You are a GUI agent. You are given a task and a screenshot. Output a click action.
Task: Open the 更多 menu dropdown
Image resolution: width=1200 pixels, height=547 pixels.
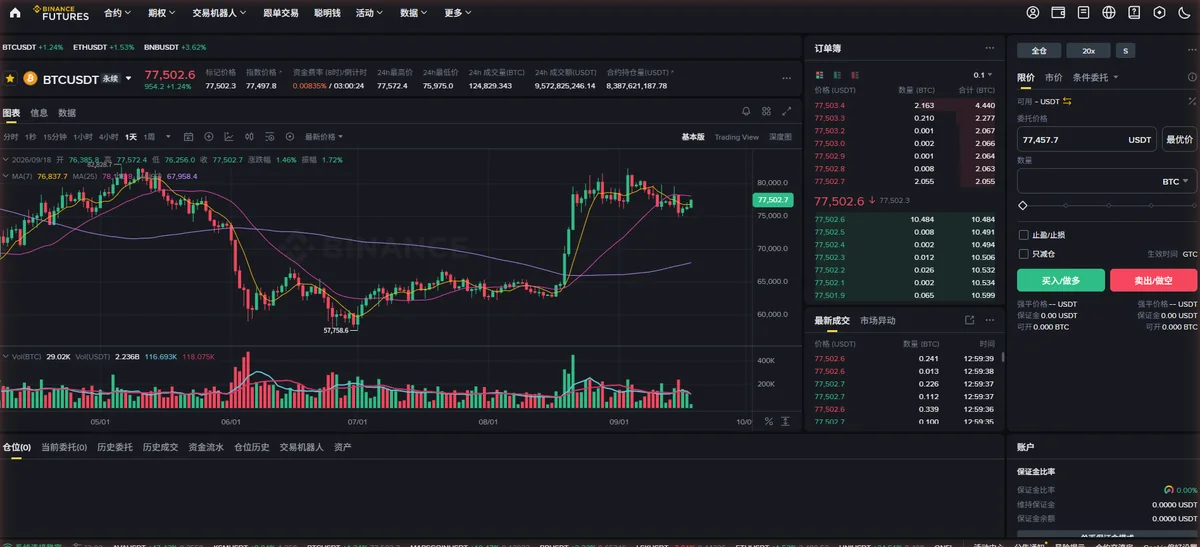coord(458,13)
